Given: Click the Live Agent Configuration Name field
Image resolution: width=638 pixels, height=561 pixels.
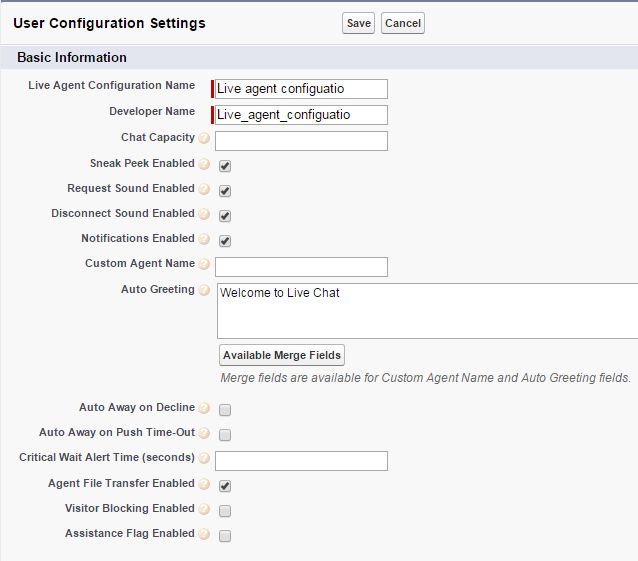Looking at the screenshot, I should tap(300, 89).
